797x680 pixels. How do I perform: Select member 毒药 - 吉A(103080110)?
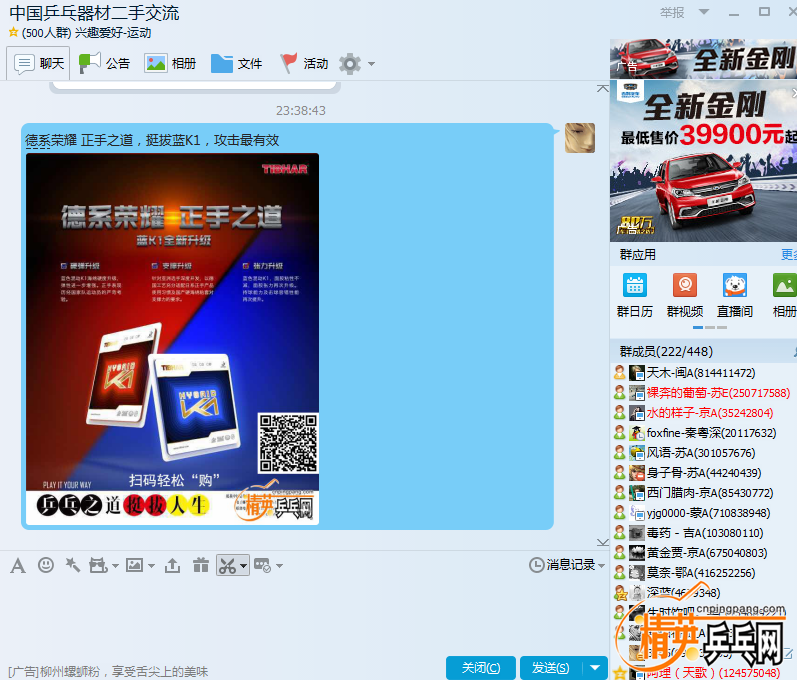[x=703, y=533]
